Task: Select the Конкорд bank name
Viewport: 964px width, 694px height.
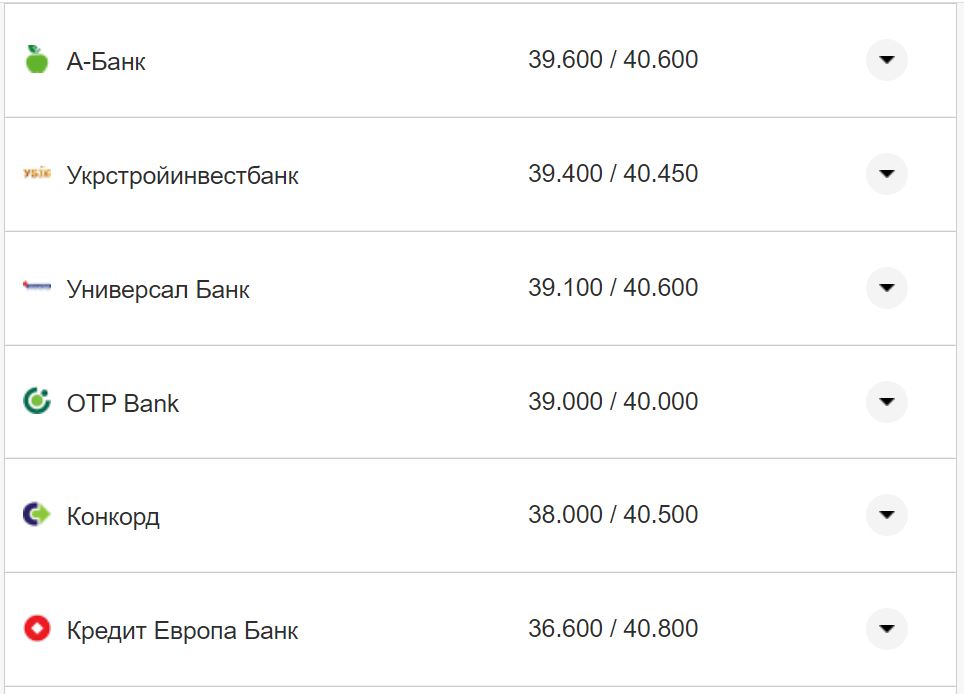Action: (113, 517)
